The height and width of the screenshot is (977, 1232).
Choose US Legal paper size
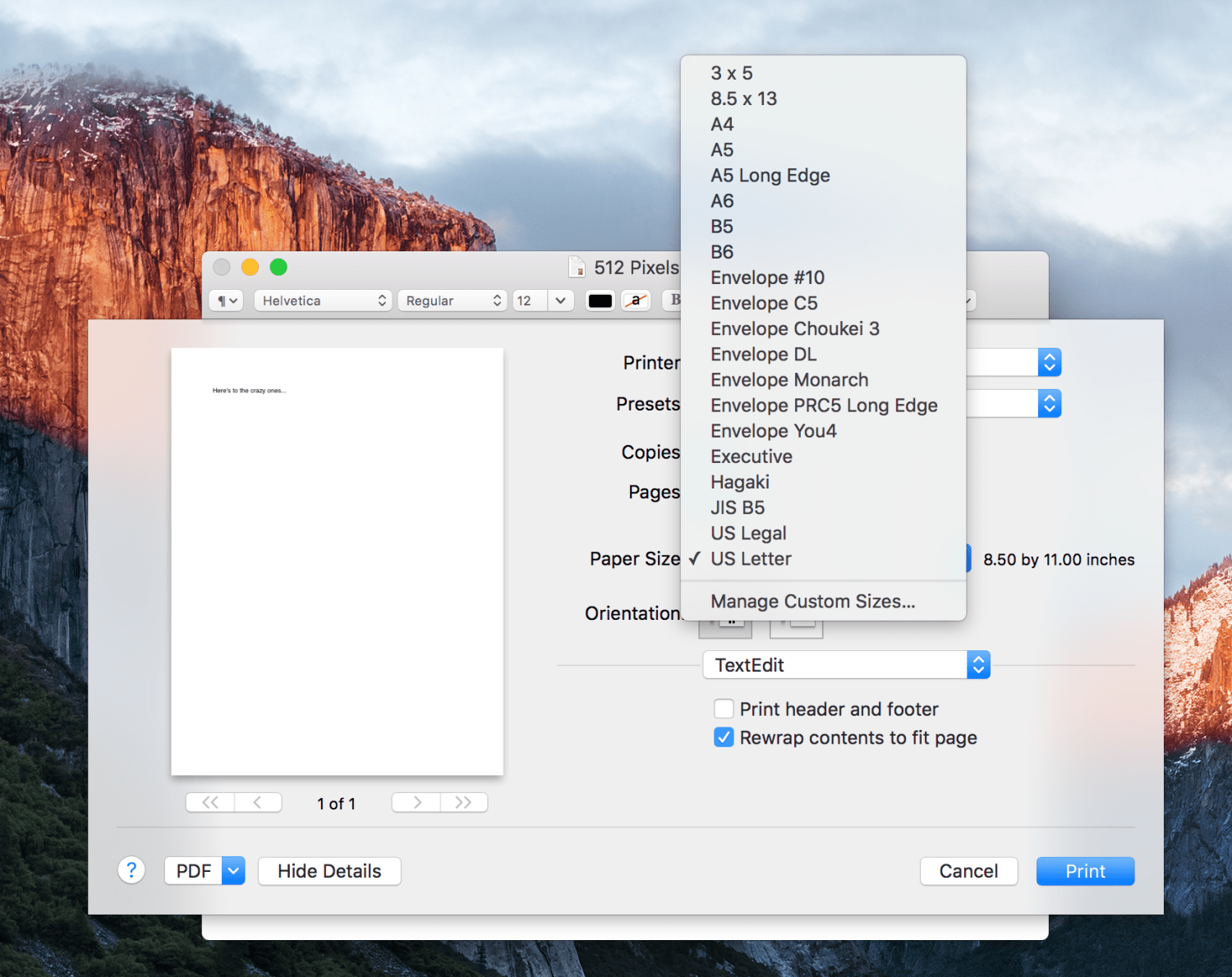tap(823, 533)
